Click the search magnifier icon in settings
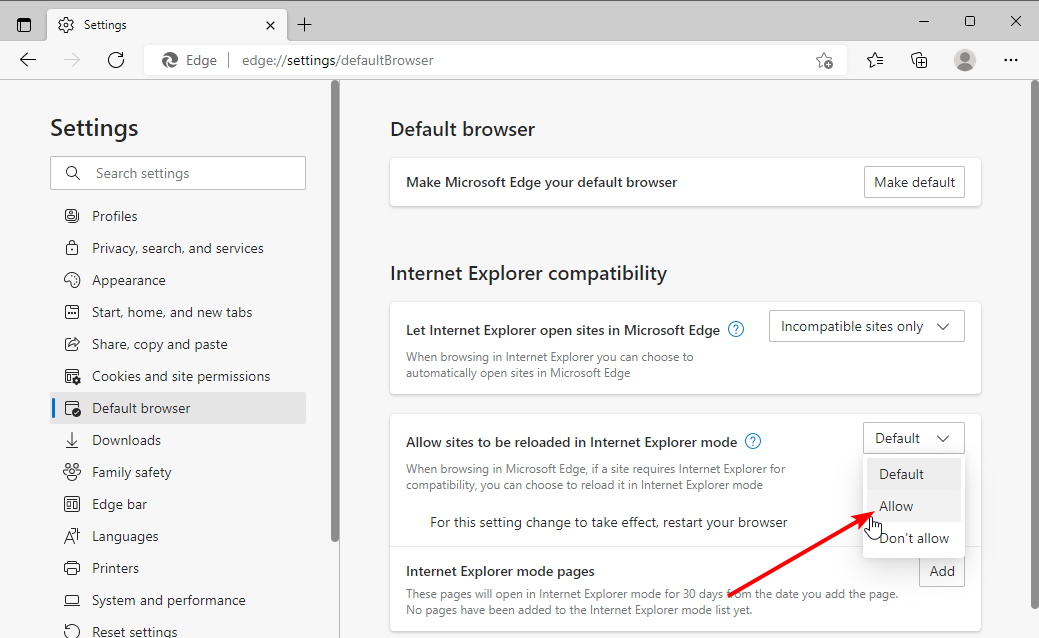 coord(73,173)
